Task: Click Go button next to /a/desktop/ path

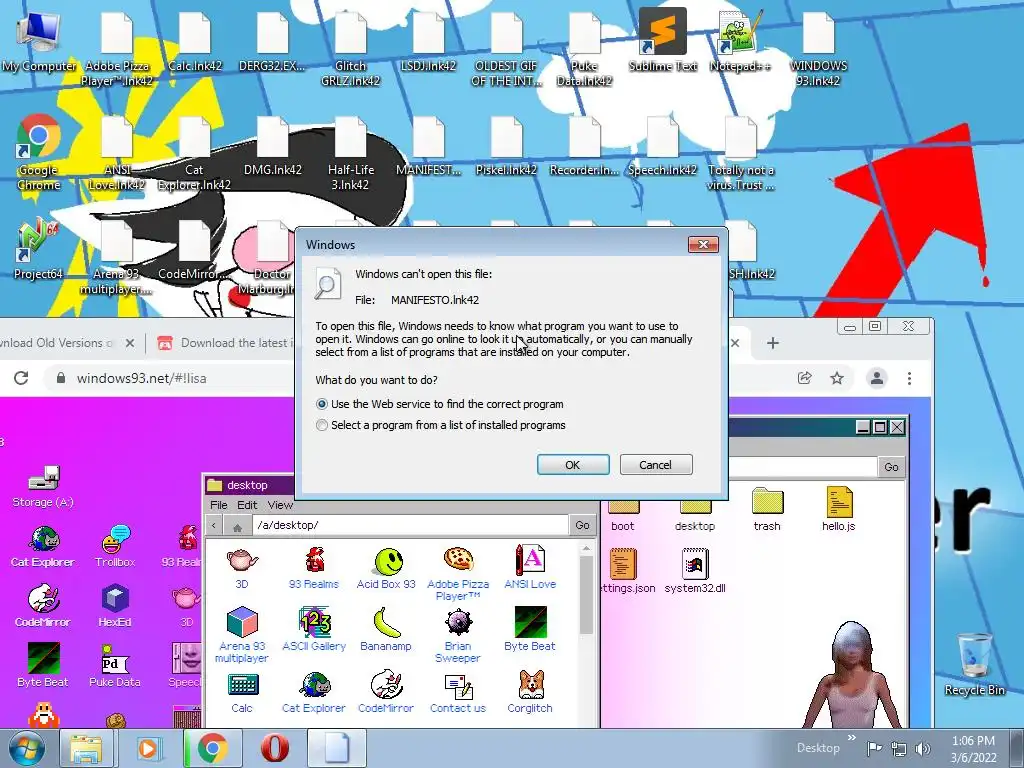Action: pos(583,525)
